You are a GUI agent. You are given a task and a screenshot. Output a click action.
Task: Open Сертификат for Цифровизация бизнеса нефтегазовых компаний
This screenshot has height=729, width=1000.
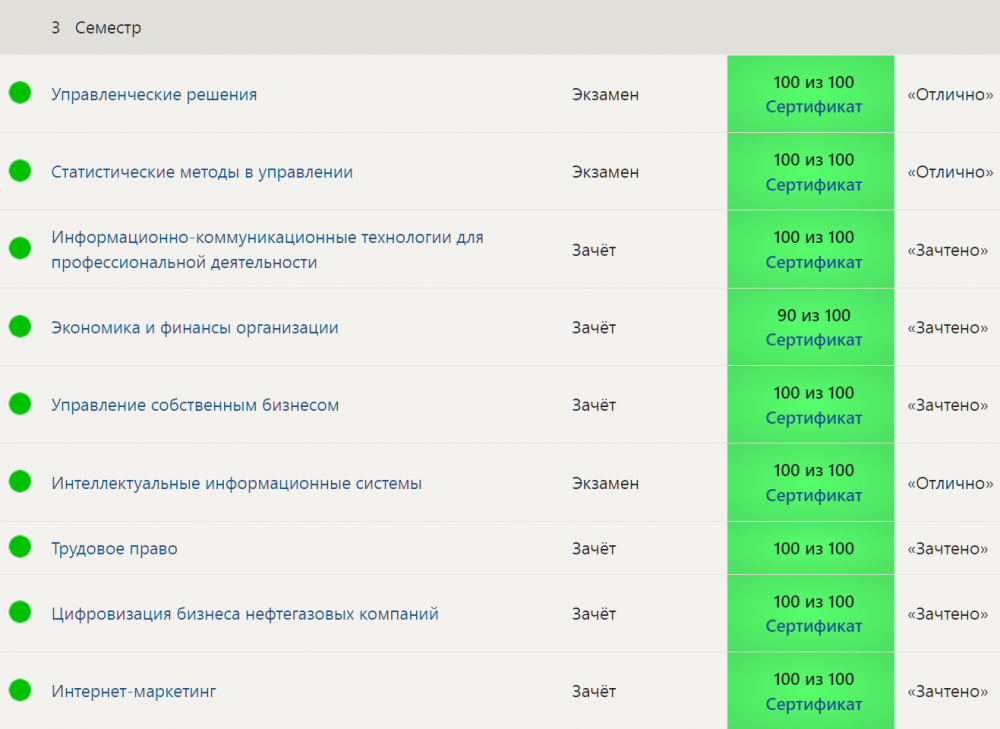pos(814,626)
